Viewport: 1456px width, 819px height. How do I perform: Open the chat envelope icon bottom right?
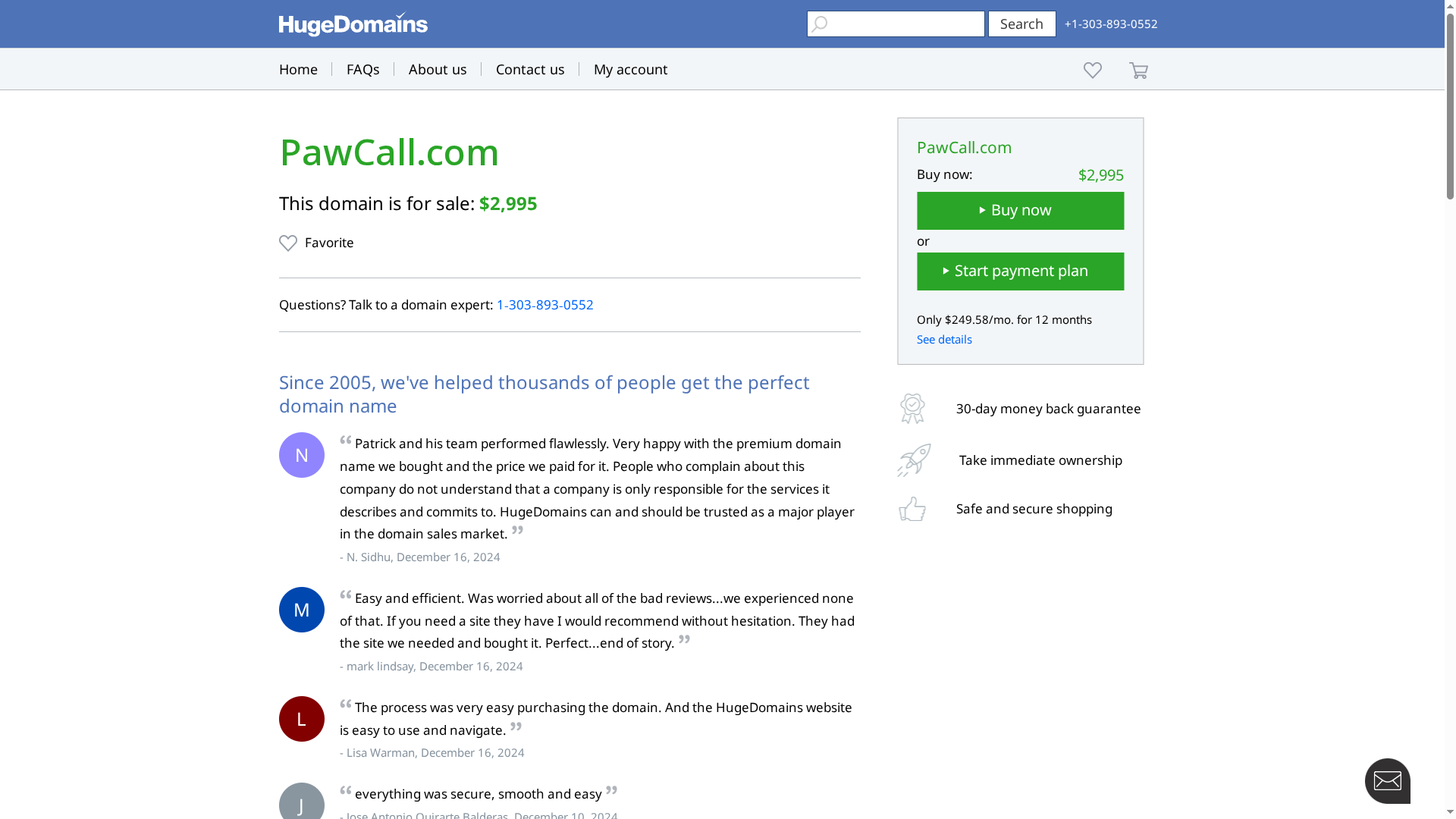pos(1388,780)
